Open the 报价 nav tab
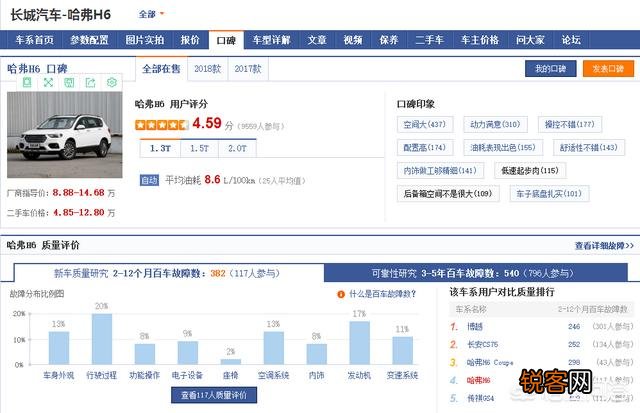This screenshot has width=640, height=413. pyautogui.click(x=190, y=40)
